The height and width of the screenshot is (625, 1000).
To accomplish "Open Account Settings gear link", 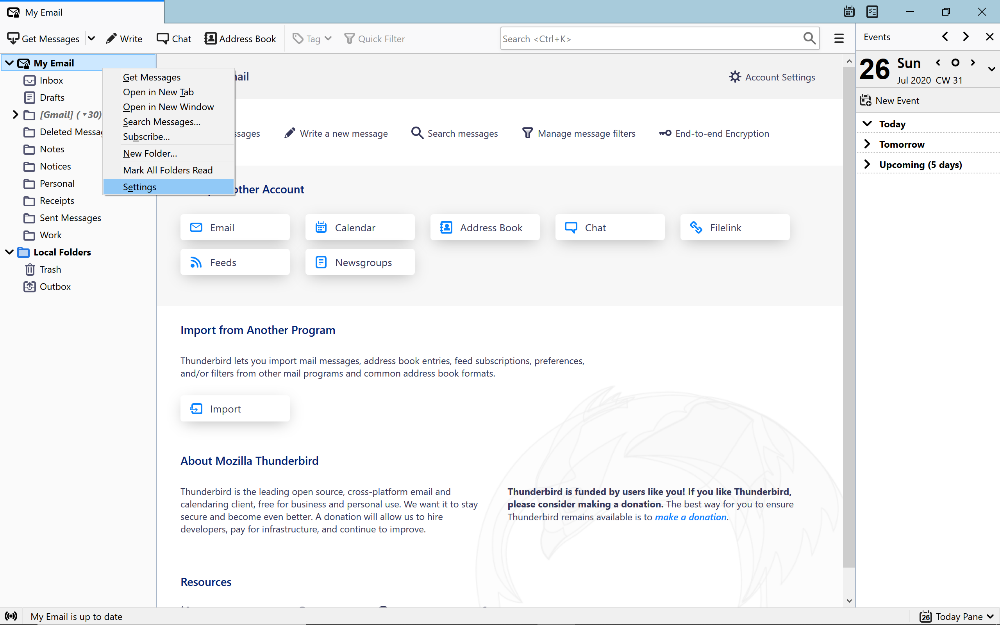I will point(772,77).
